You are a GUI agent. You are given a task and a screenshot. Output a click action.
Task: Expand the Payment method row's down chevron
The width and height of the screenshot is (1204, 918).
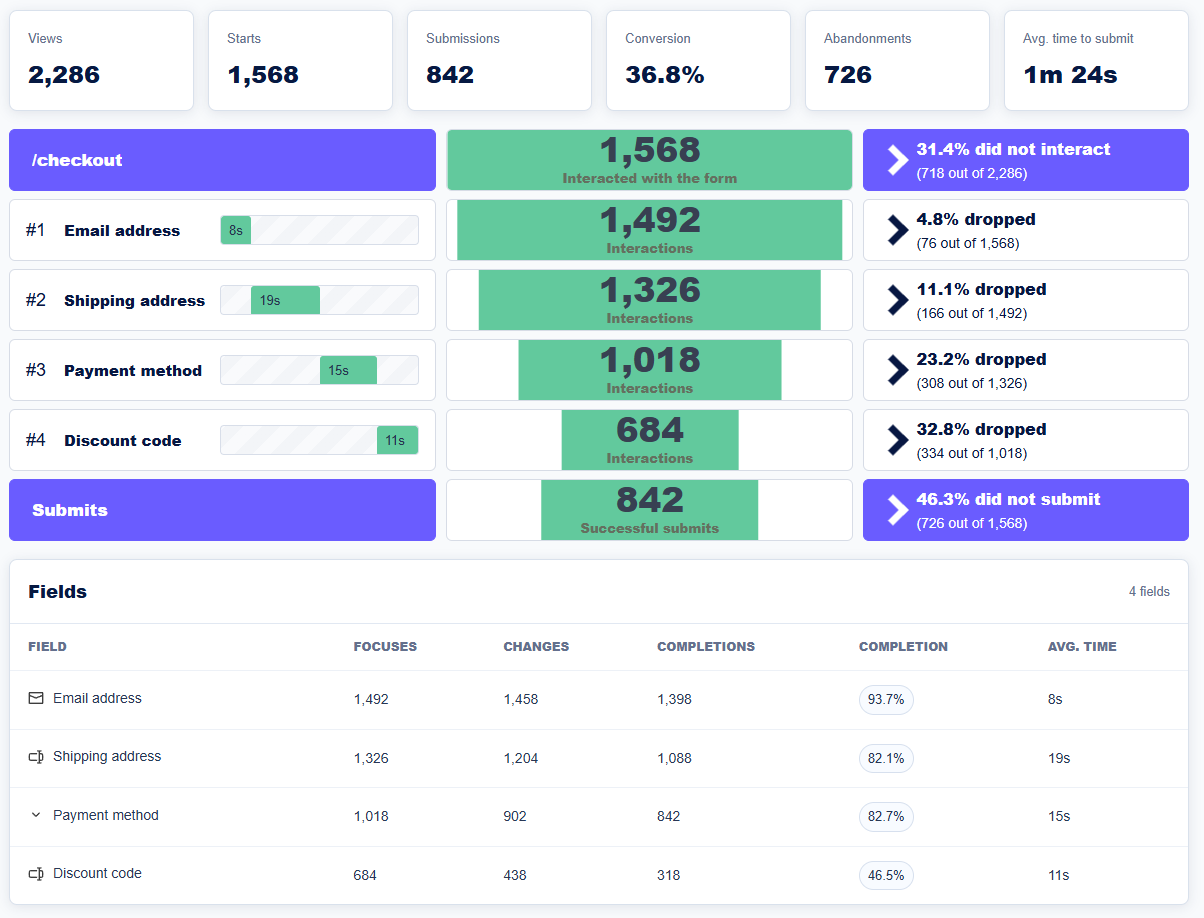[x=36, y=815]
